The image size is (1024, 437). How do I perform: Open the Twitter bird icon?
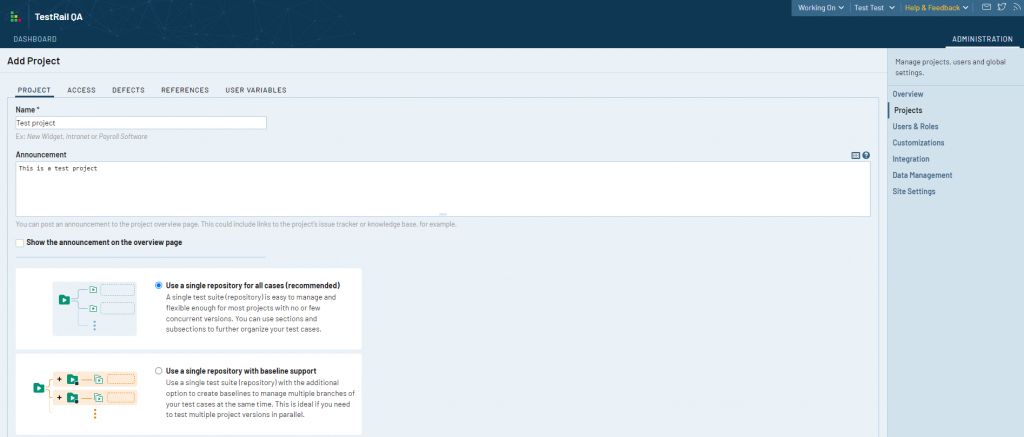pyautogui.click(x=1001, y=7)
